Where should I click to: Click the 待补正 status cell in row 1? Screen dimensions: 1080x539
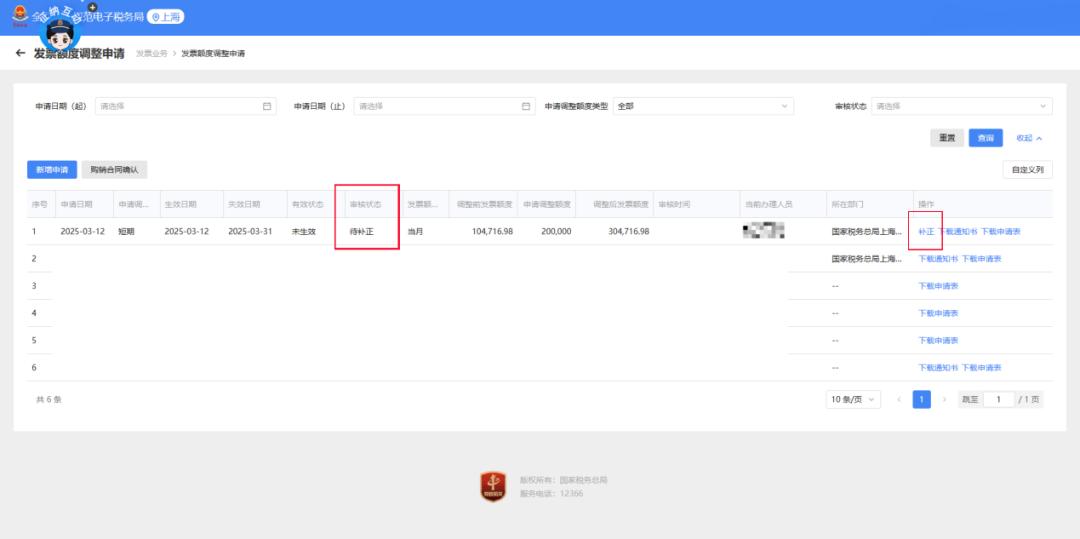pyautogui.click(x=362, y=232)
